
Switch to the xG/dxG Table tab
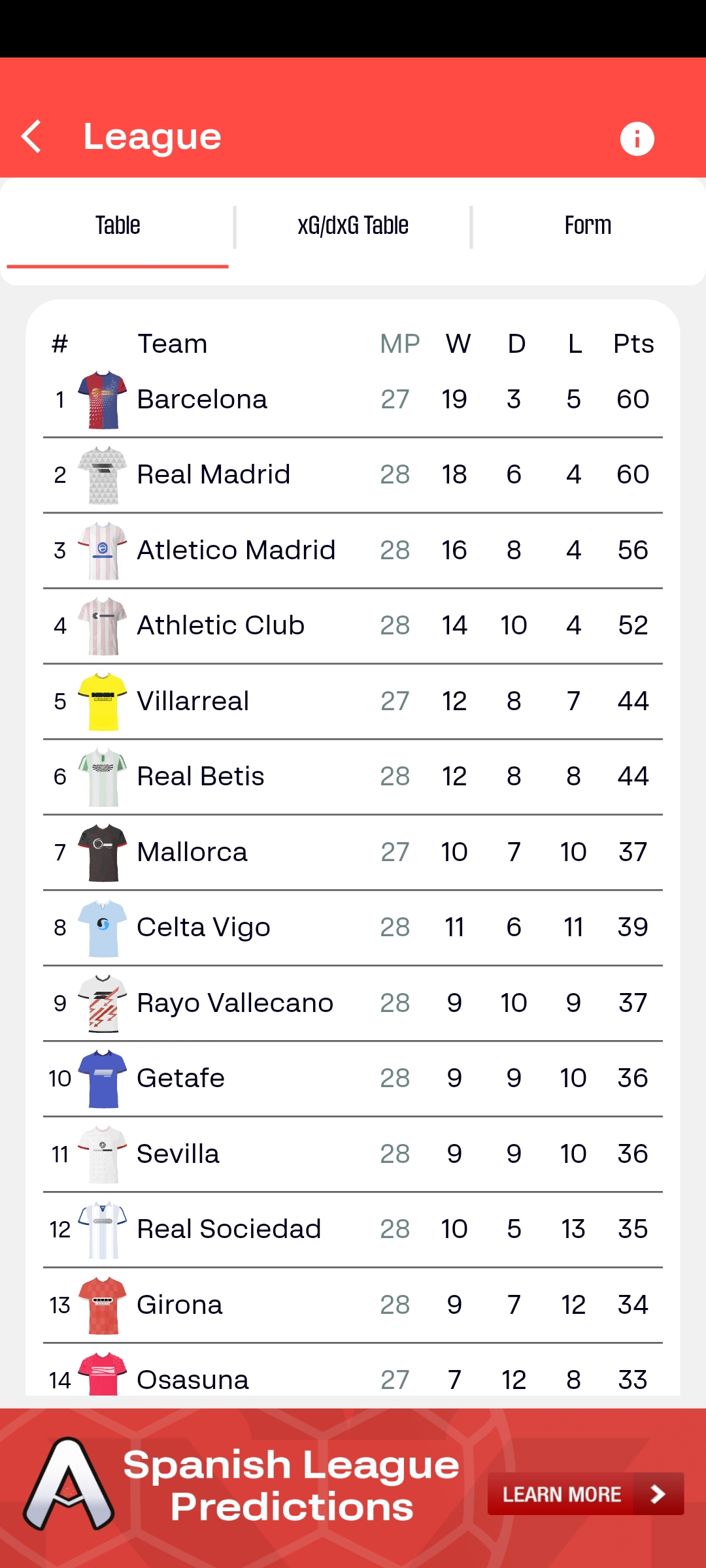pyautogui.click(x=353, y=225)
